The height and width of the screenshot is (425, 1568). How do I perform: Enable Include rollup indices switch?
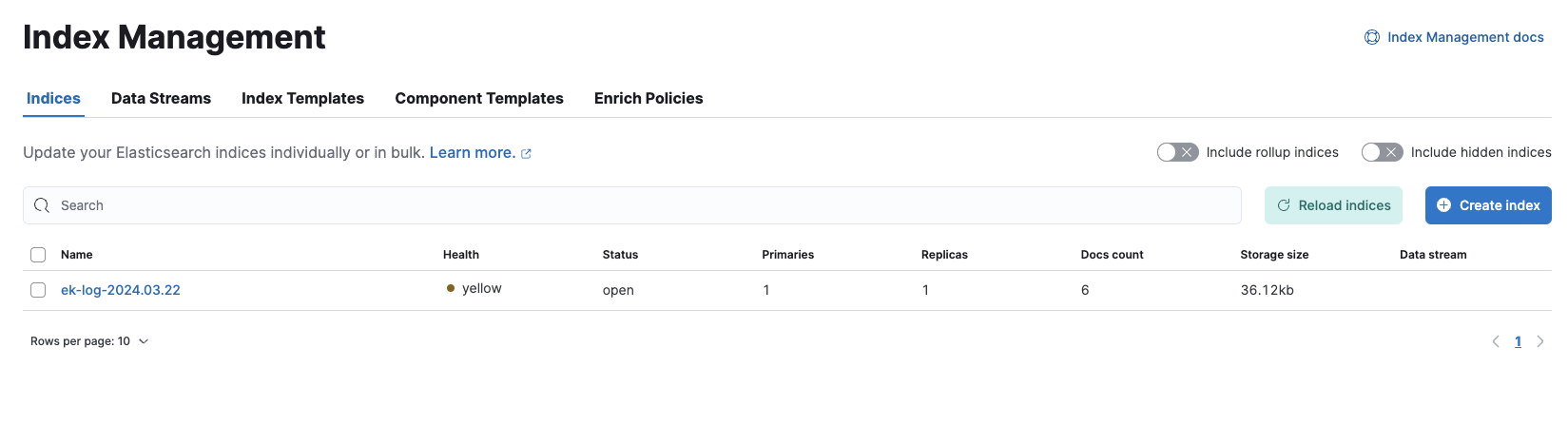click(1177, 152)
